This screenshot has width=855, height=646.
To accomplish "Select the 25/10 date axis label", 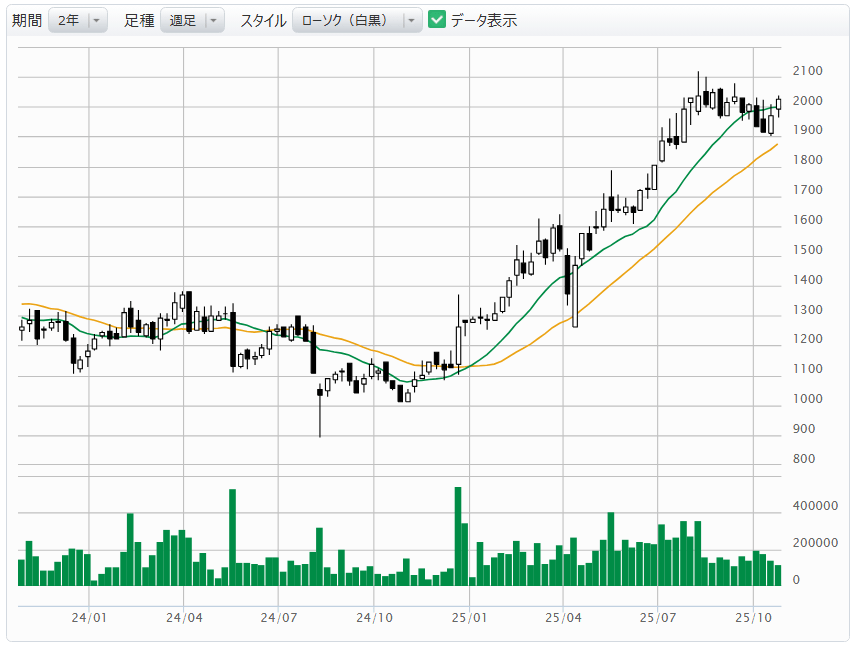I will [x=752, y=618].
